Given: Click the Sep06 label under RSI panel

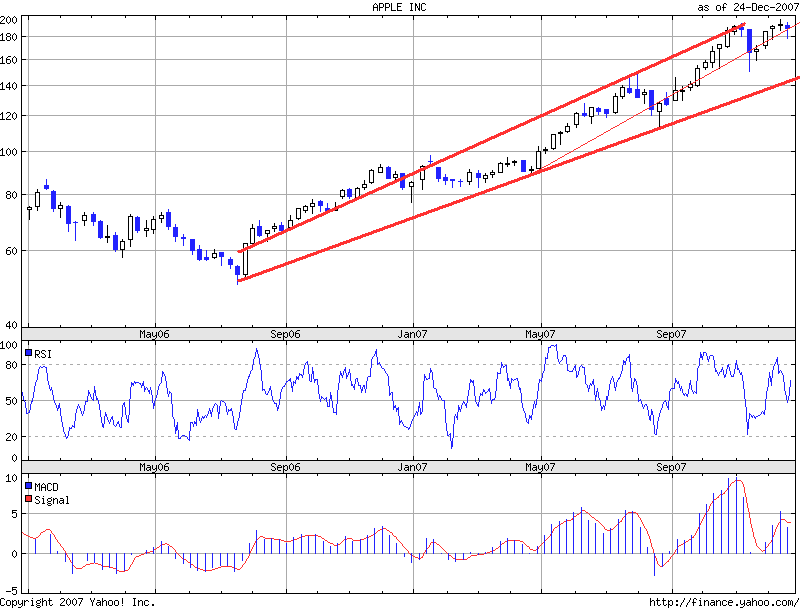Looking at the screenshot, I should pyautogui.click(x=286, y=467).
